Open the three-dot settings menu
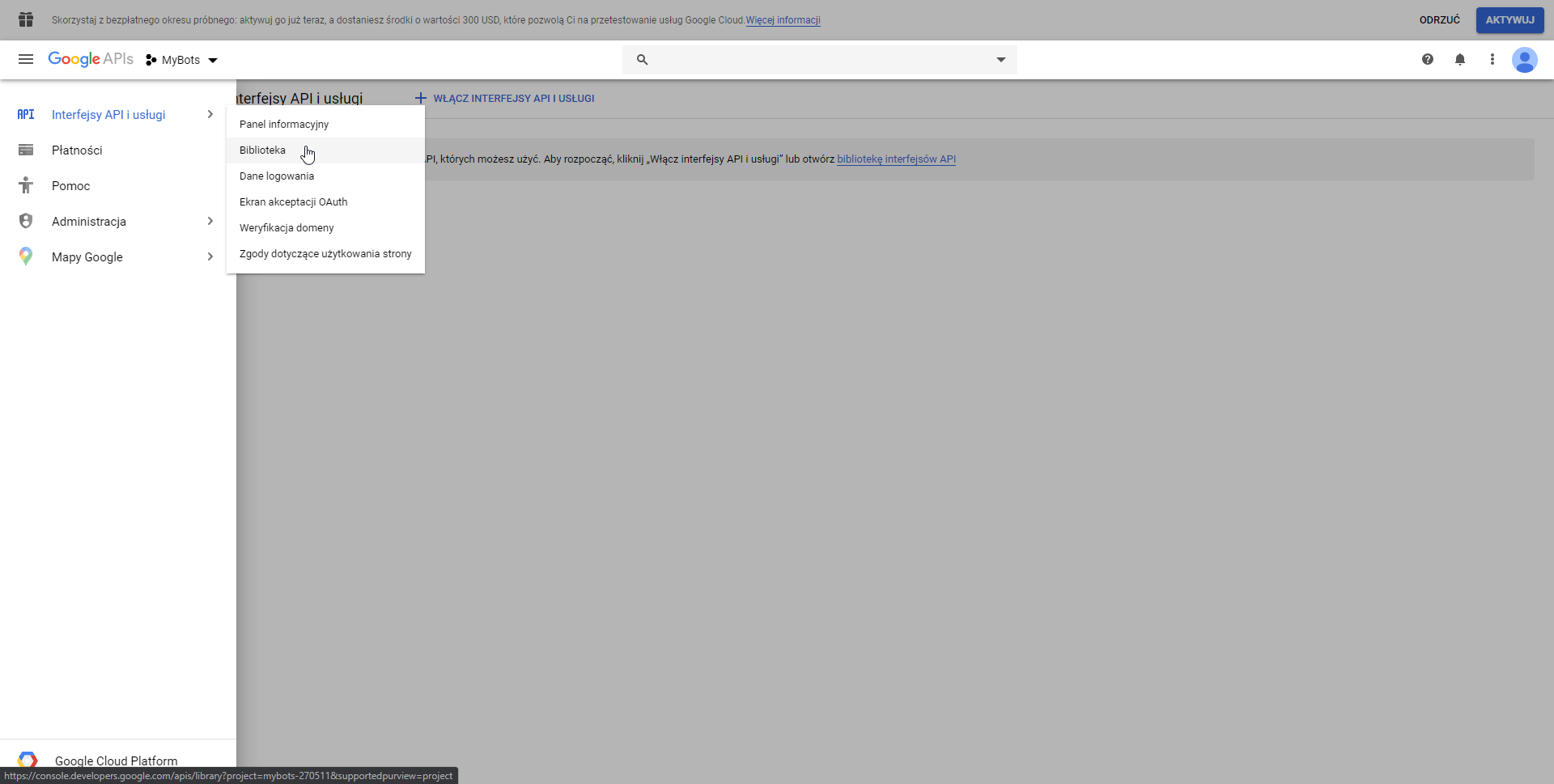 click(1492, 59)
